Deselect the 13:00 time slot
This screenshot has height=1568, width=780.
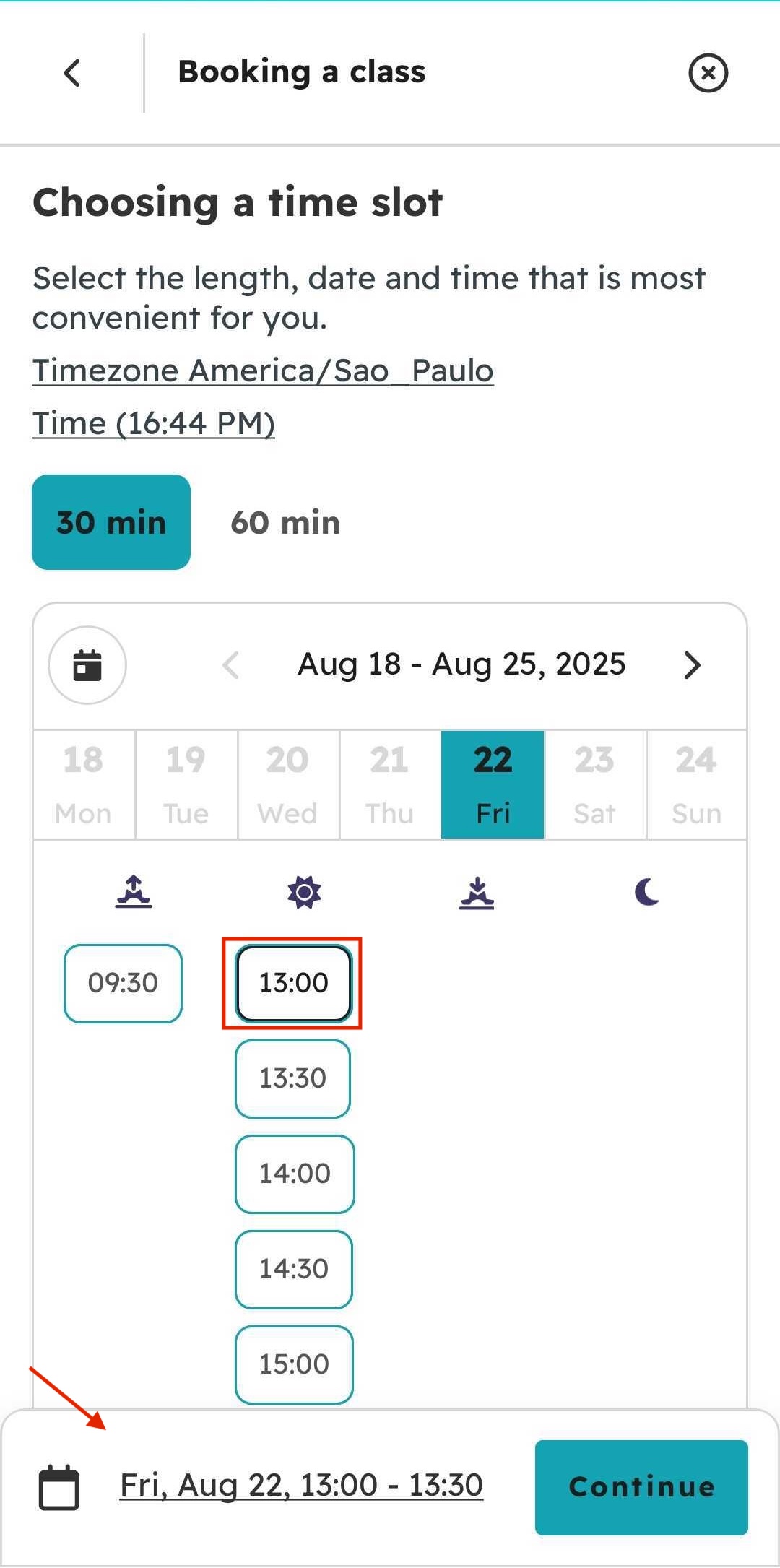[292, 982]
